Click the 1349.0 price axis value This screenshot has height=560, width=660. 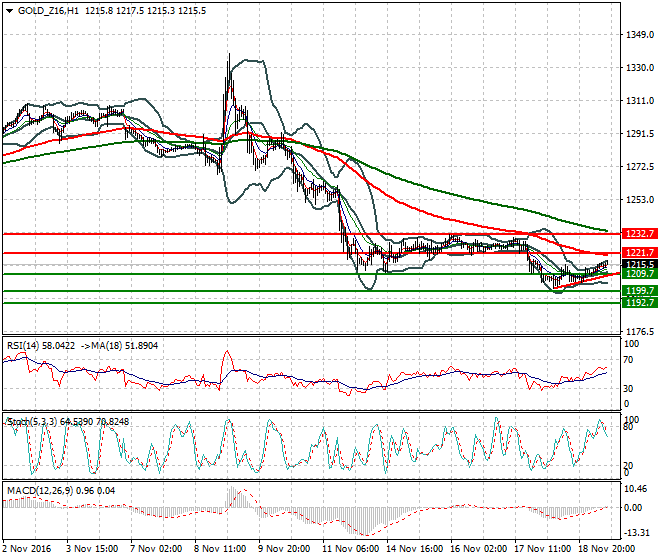click(x=640, y=35)
